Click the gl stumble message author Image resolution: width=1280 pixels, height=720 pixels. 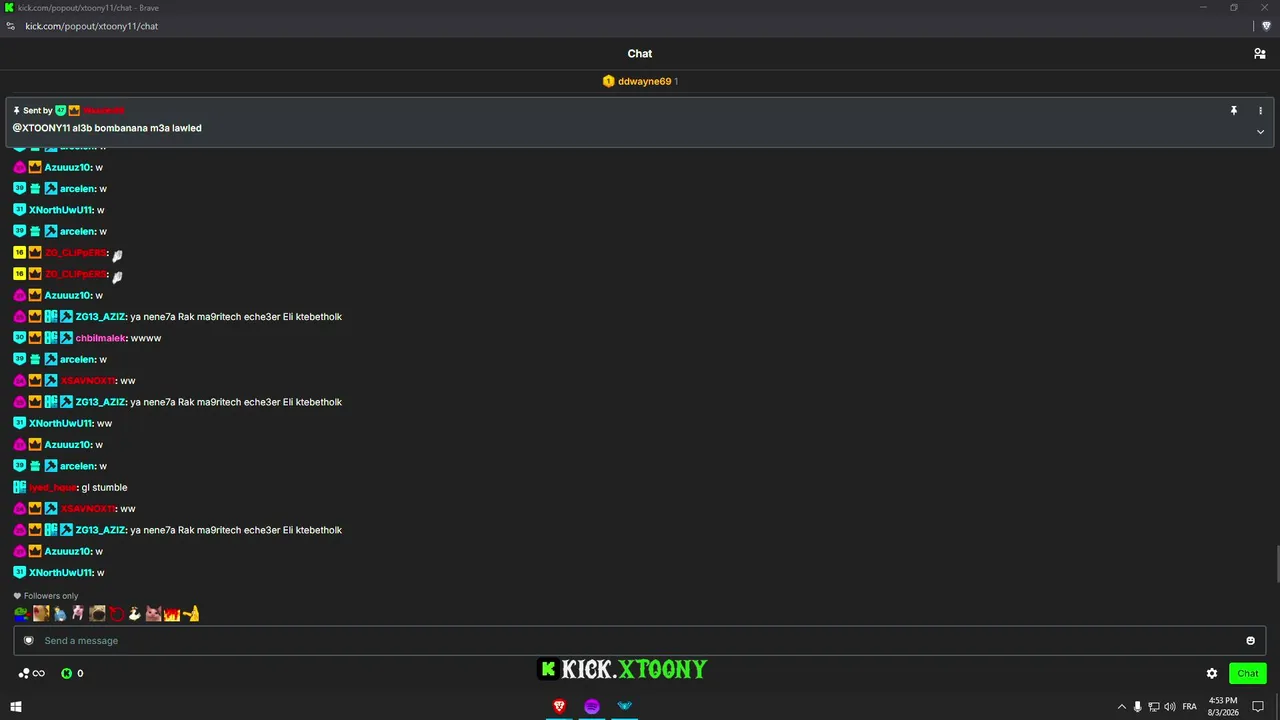point(53,488)
